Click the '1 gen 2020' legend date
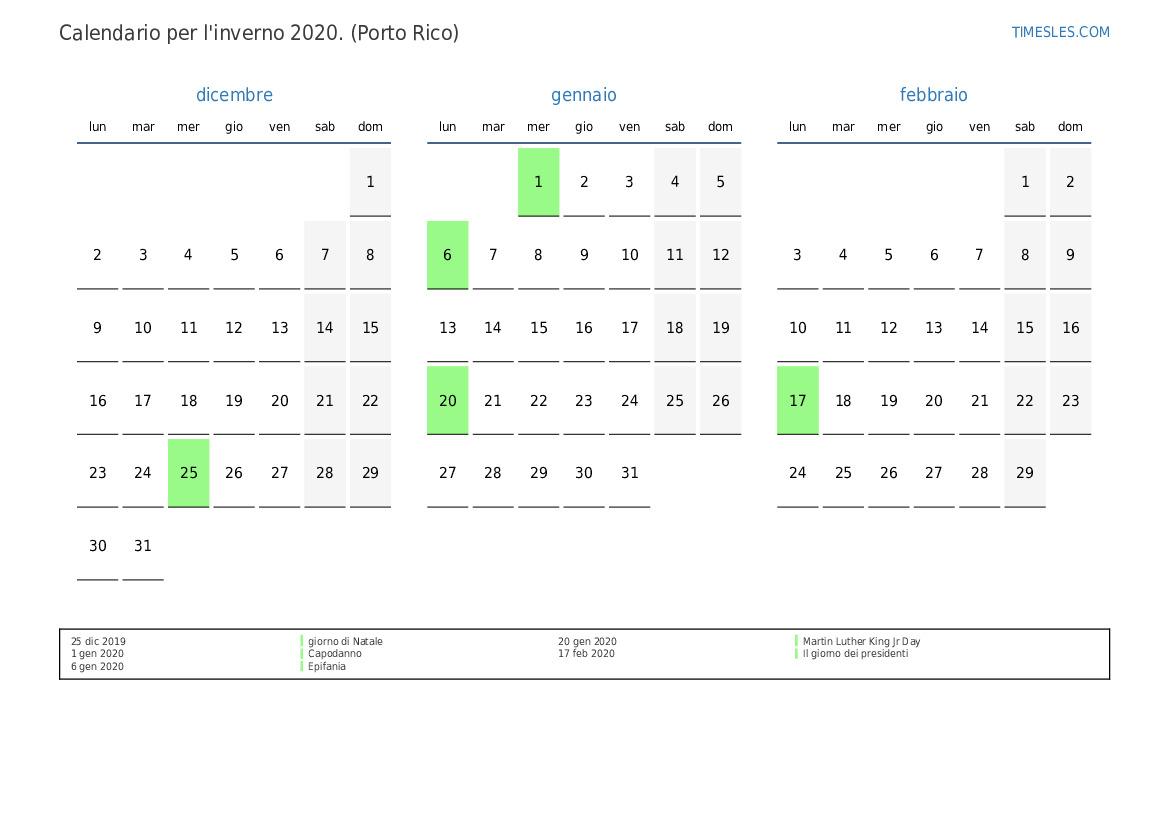1169x827 pixels. pyautogui.click(x=97, y=653)
